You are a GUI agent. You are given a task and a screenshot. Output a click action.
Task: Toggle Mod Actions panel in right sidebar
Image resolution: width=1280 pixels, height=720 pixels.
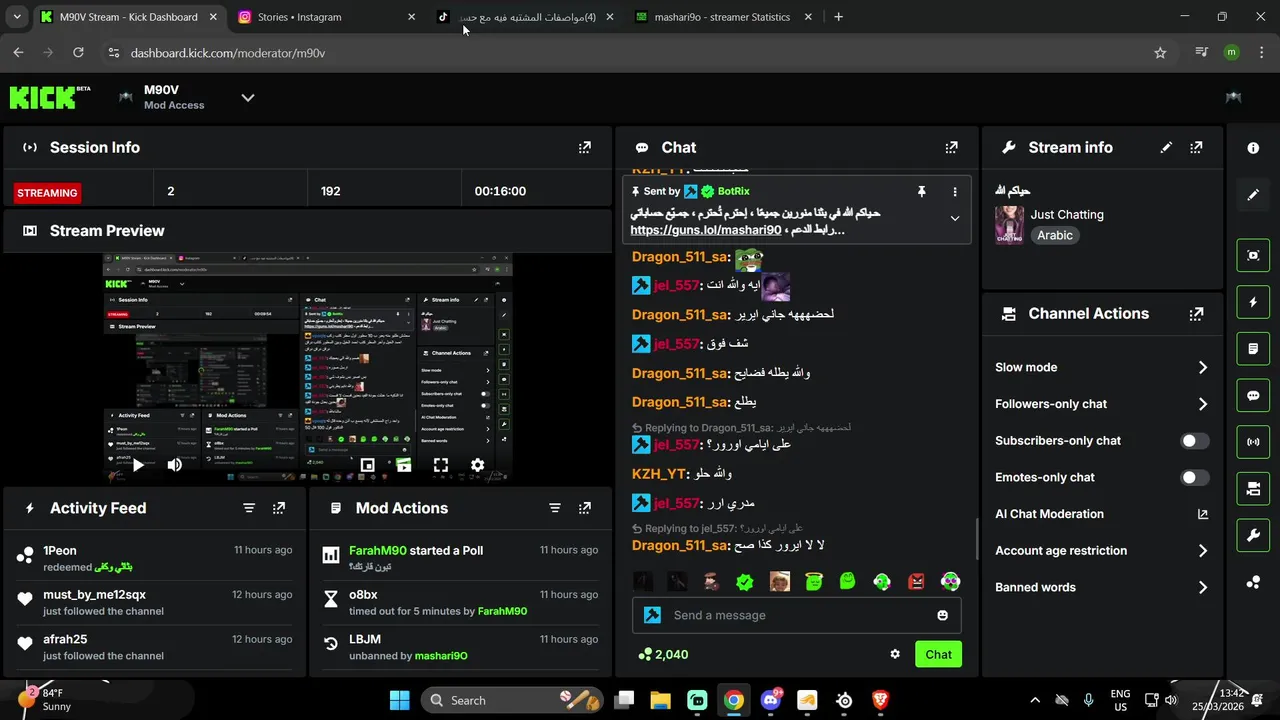1253,349
